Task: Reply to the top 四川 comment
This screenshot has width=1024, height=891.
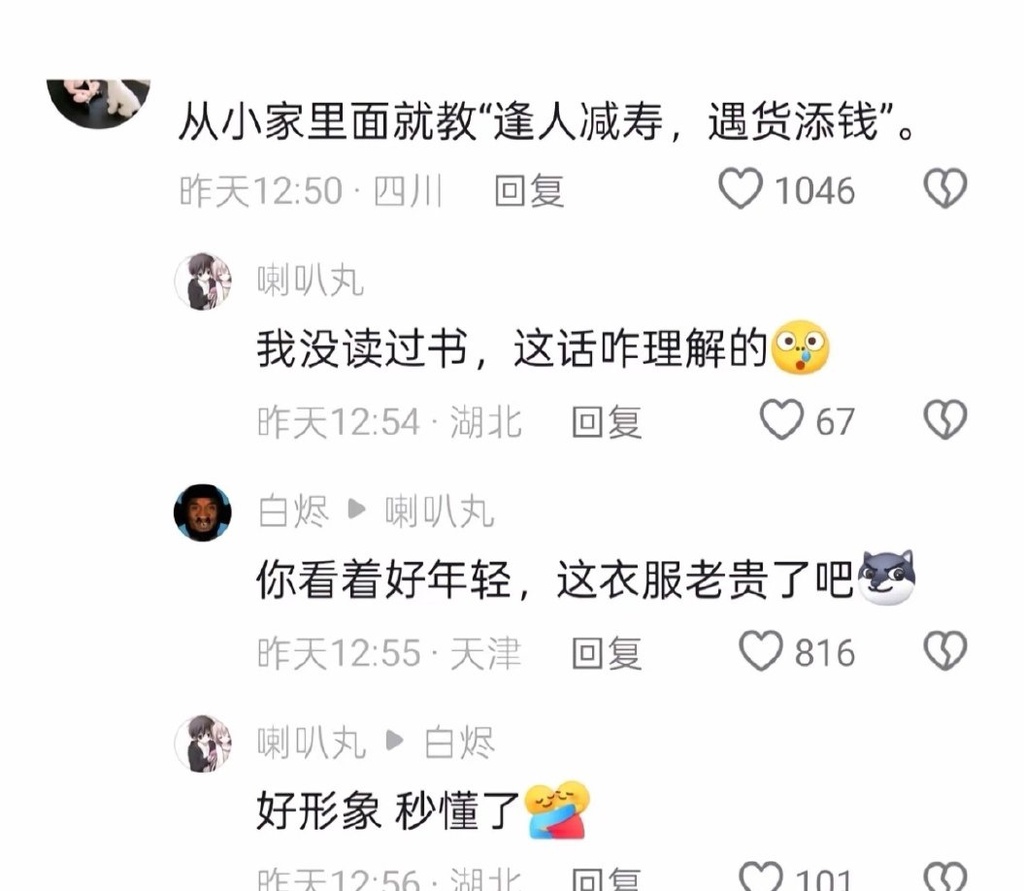Action: (x=529, y=191)
